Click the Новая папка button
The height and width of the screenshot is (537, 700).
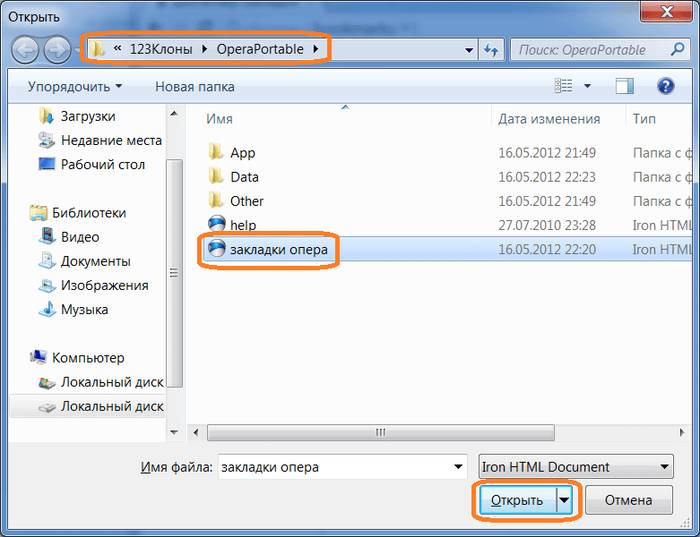tap(195, 87)
